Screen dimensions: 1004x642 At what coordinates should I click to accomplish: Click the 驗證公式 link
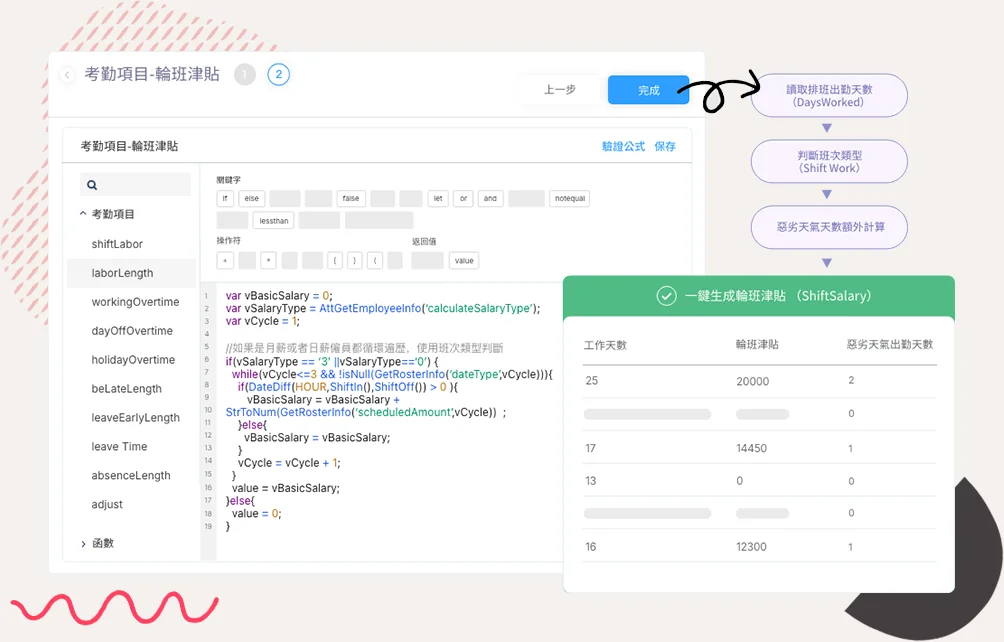623,147
